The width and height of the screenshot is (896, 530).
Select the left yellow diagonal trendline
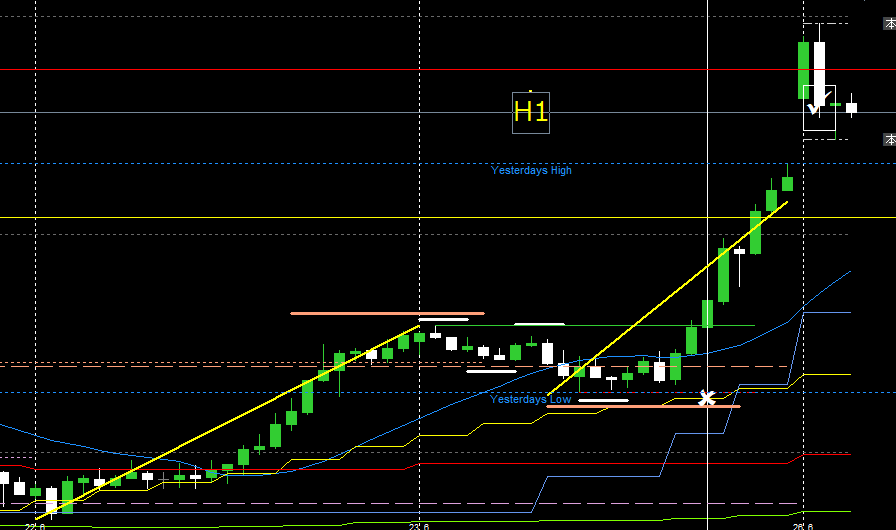point(230,420)
